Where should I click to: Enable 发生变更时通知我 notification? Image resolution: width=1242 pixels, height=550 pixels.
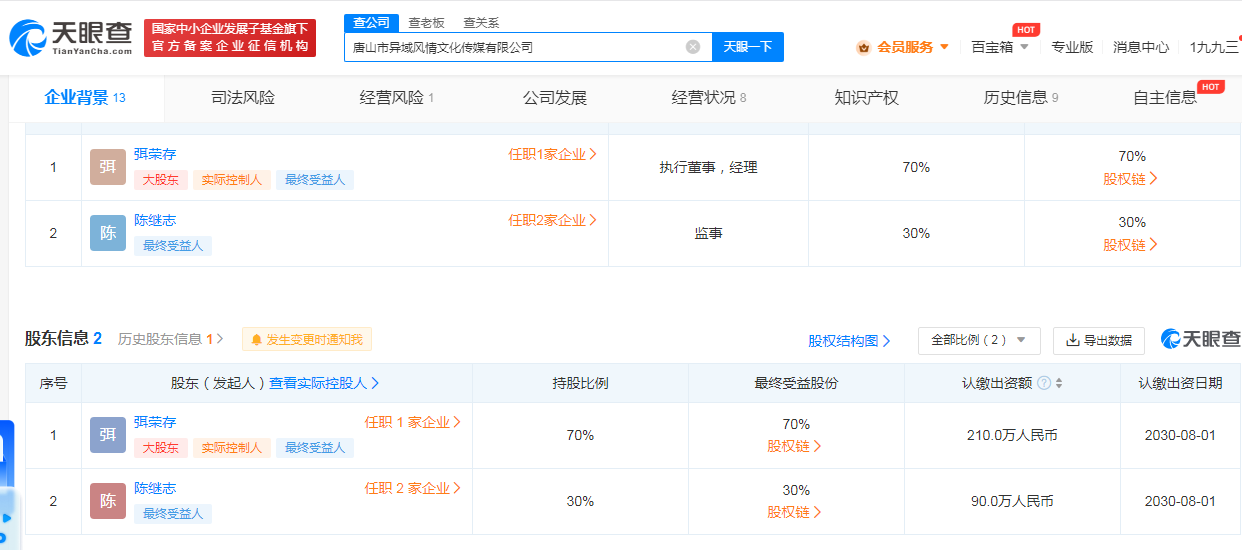pyautogui.click(x=307, y=340)
